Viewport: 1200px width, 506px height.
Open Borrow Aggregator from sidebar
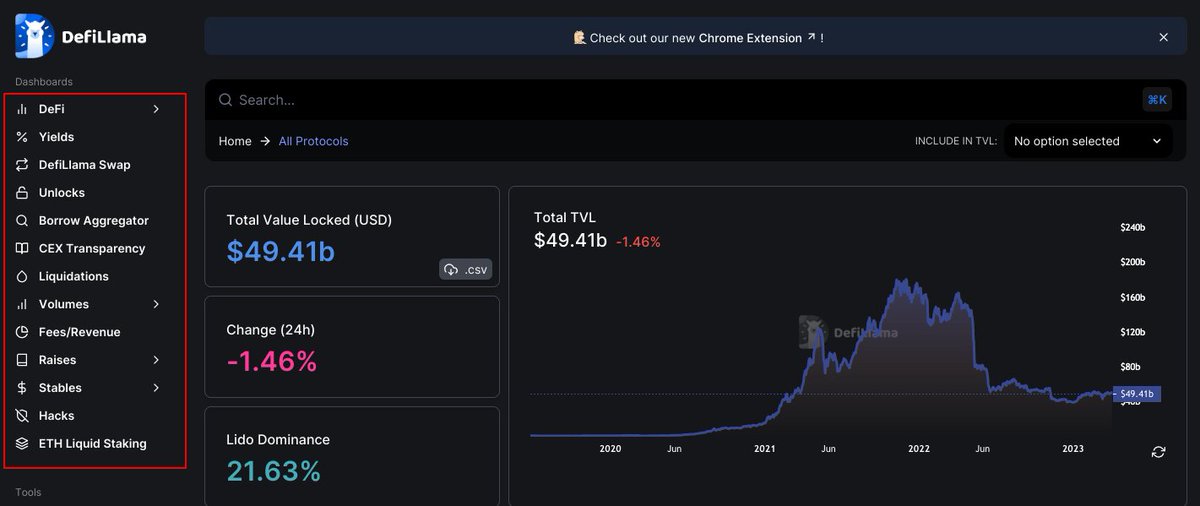94,221
